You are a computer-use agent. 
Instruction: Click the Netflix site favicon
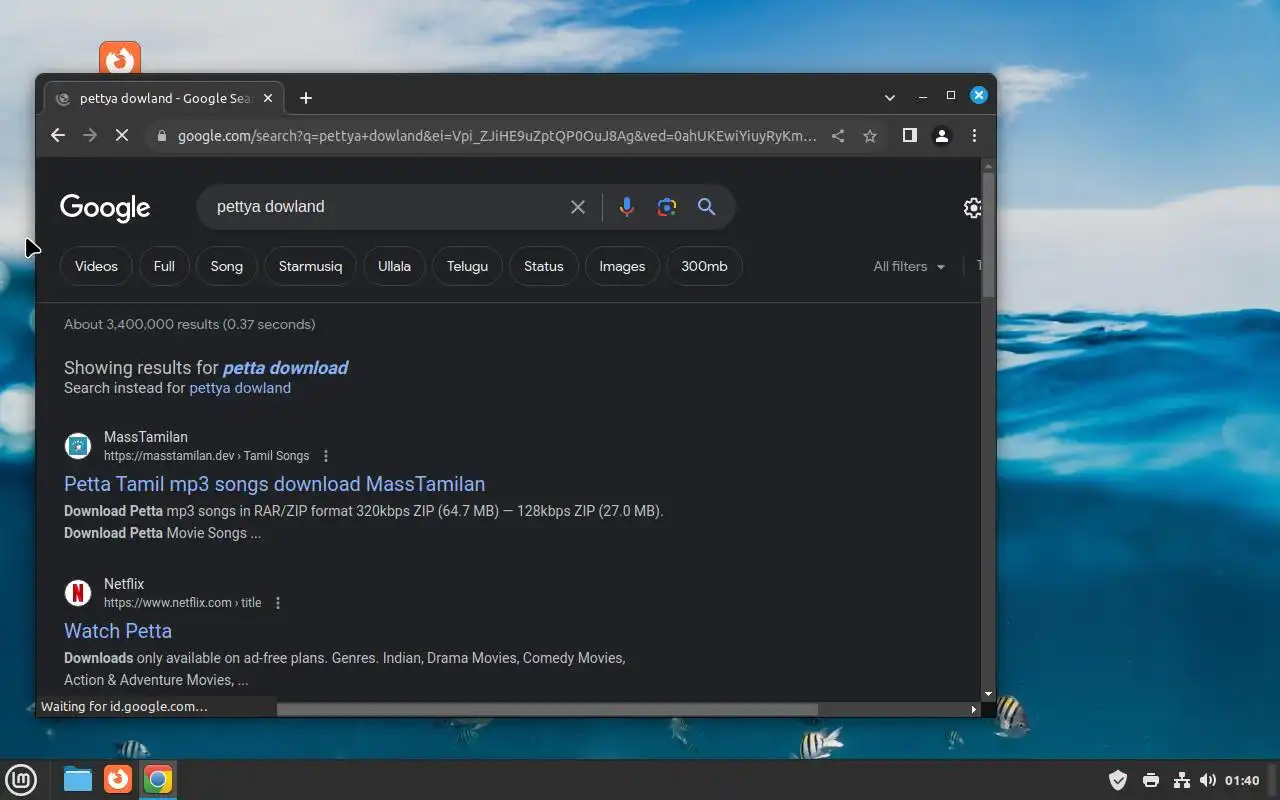tap(78, 593)
